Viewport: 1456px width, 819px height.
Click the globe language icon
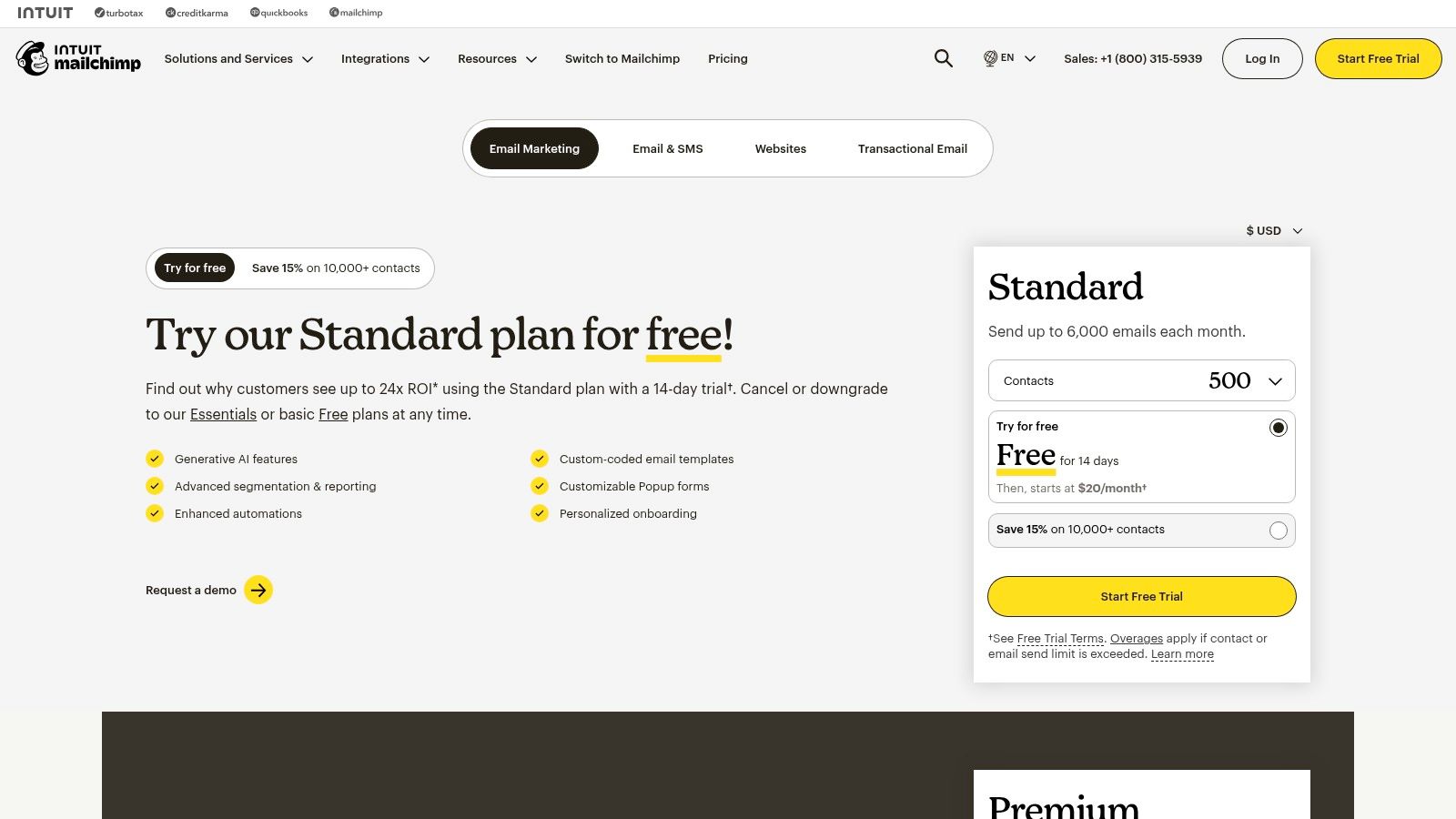coord(990,58)
